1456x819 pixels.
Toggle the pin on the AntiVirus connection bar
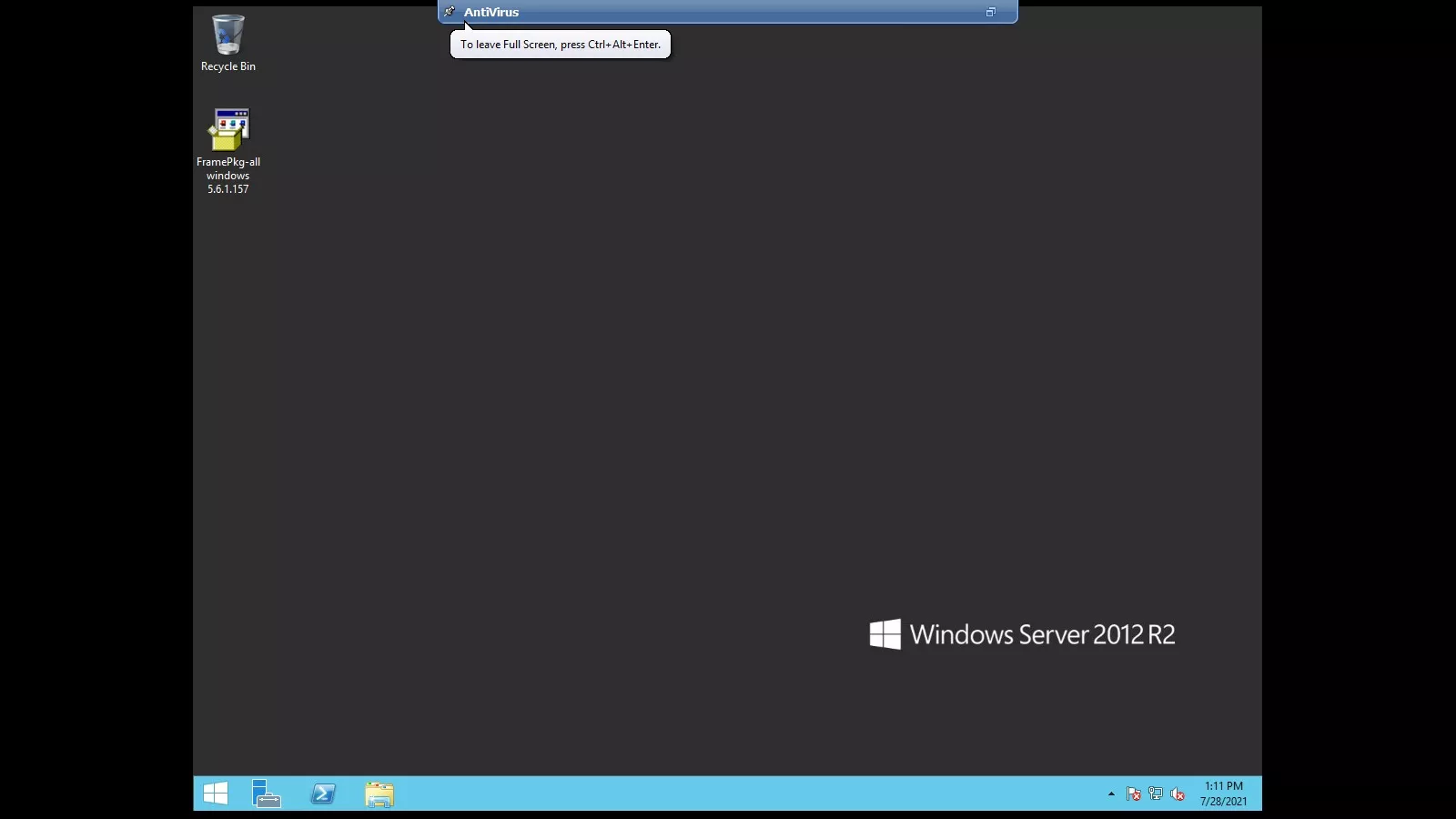point(450,12)
